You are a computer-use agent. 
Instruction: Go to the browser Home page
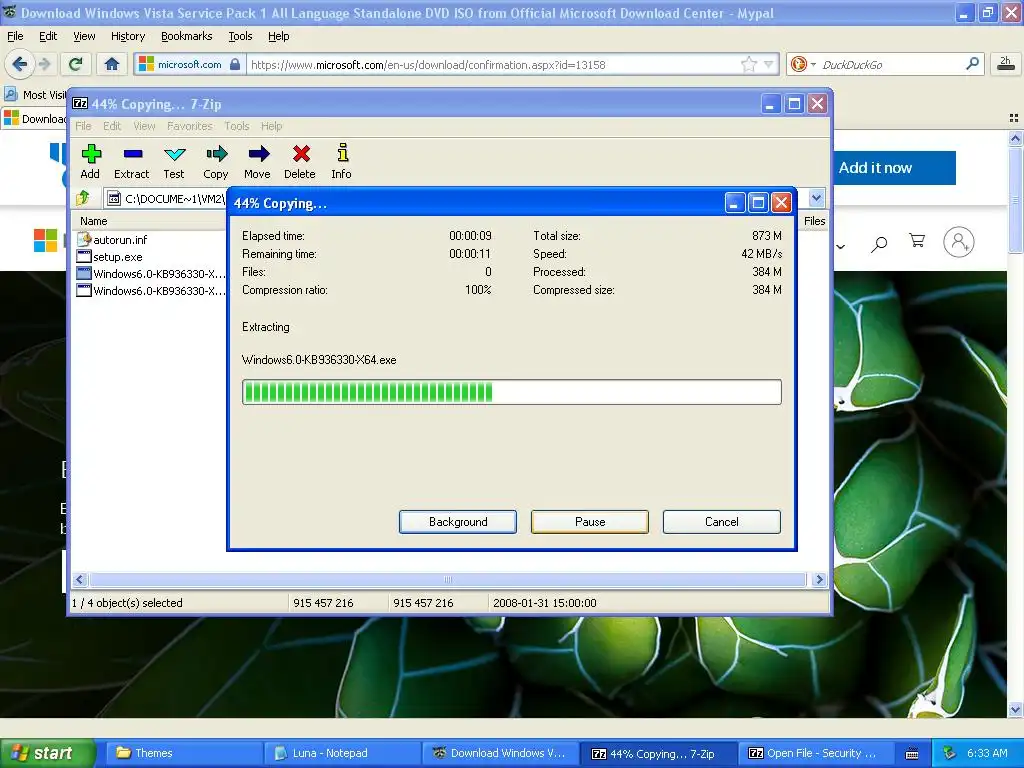(112, 64)
